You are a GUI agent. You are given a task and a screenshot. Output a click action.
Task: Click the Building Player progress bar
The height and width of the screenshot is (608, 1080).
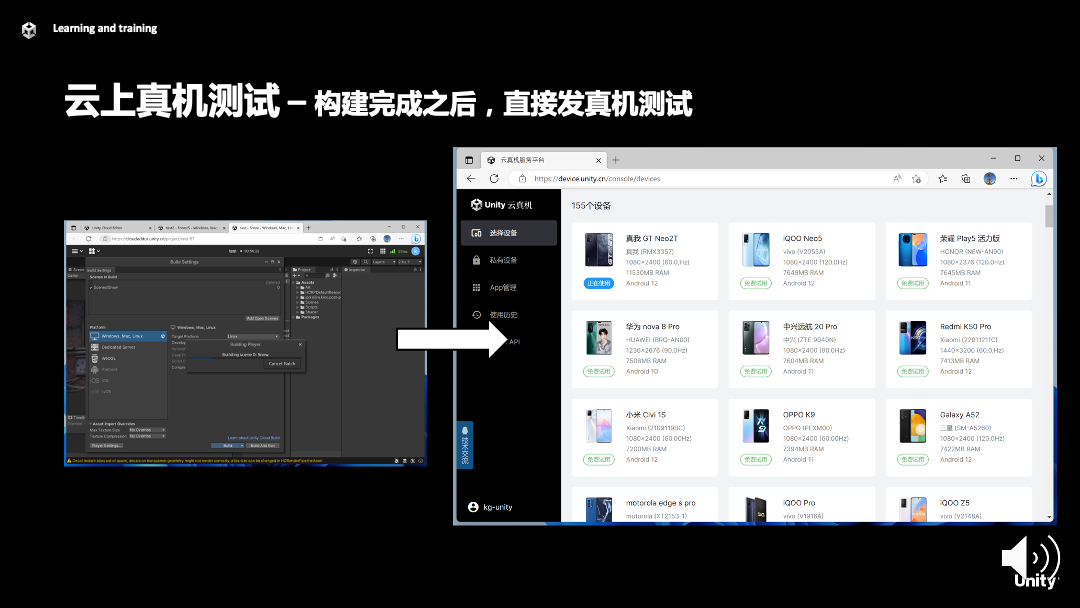point(245,358)
